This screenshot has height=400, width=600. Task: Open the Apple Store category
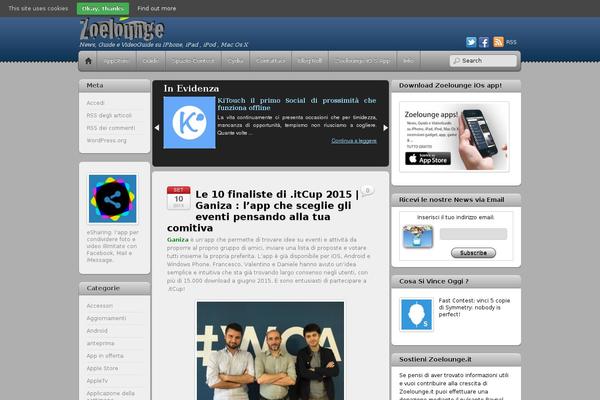click(x=102, y=368)
